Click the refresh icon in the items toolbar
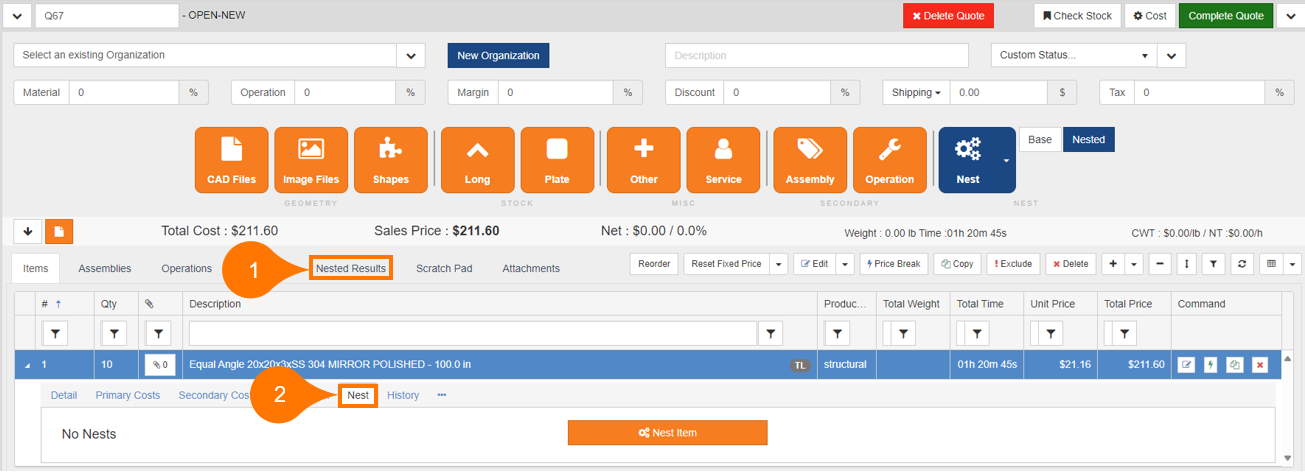 [x=1240, y=264]
